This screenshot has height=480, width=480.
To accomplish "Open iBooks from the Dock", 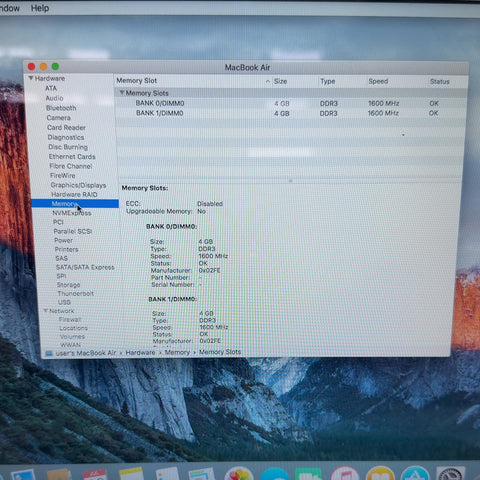I will (x=380, y=474).
